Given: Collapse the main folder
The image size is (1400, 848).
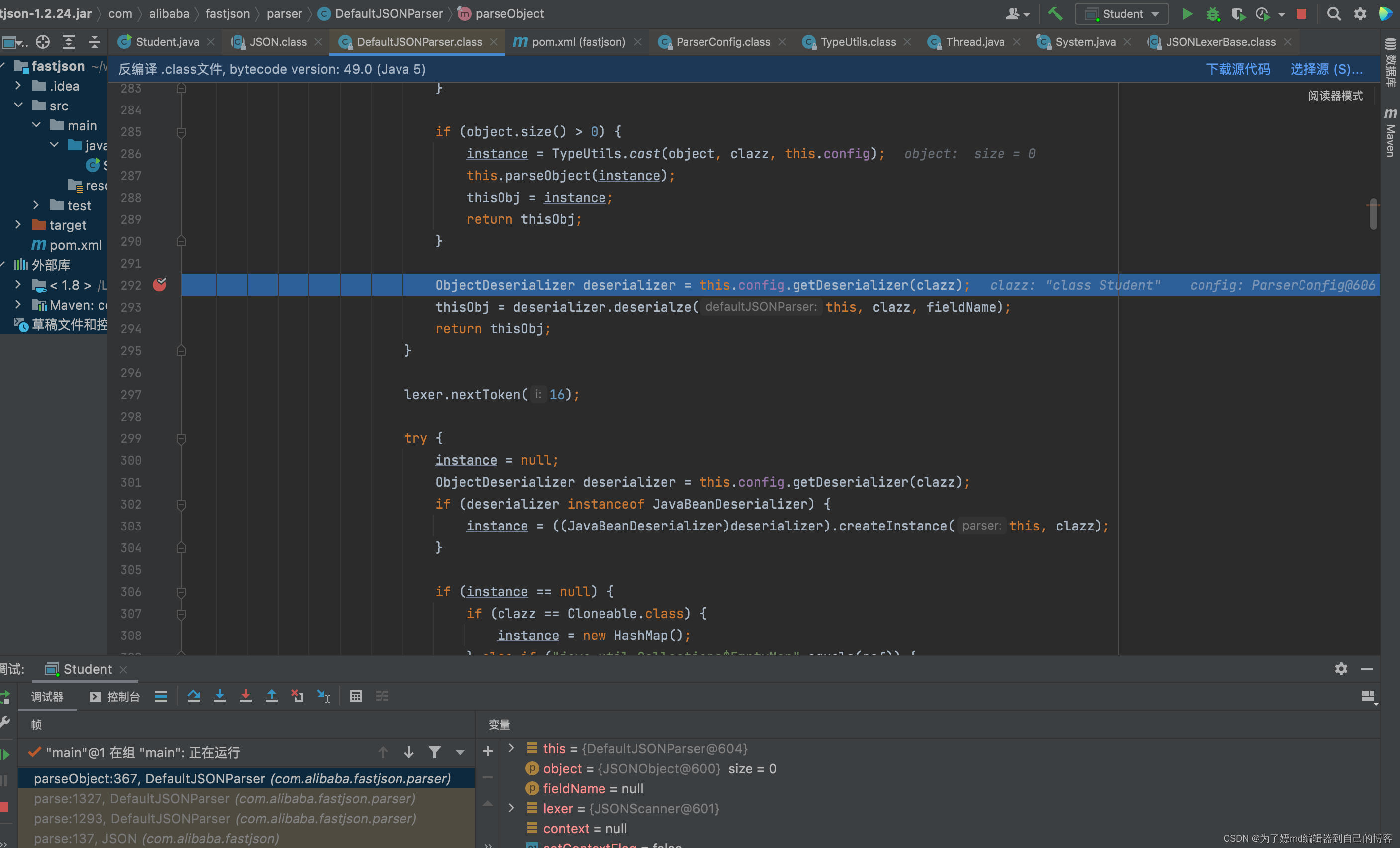Looking at the screenshot, I should (36, 125).
